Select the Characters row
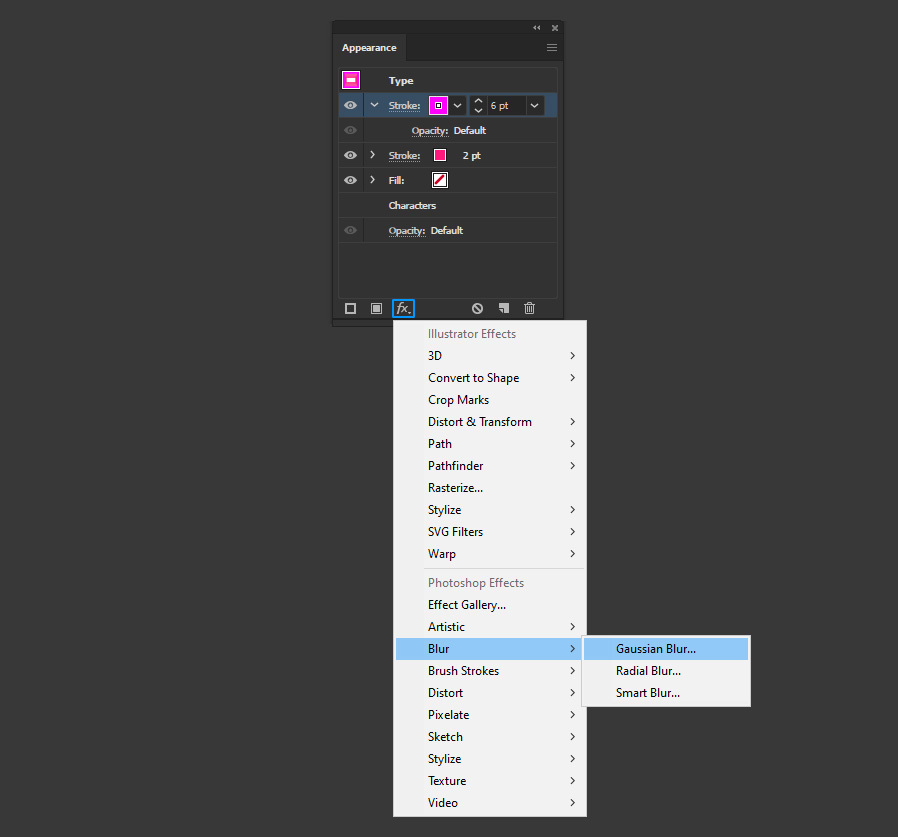Image resolution: width=898 pixels, height=837 pixels. (x=448, y=205)
